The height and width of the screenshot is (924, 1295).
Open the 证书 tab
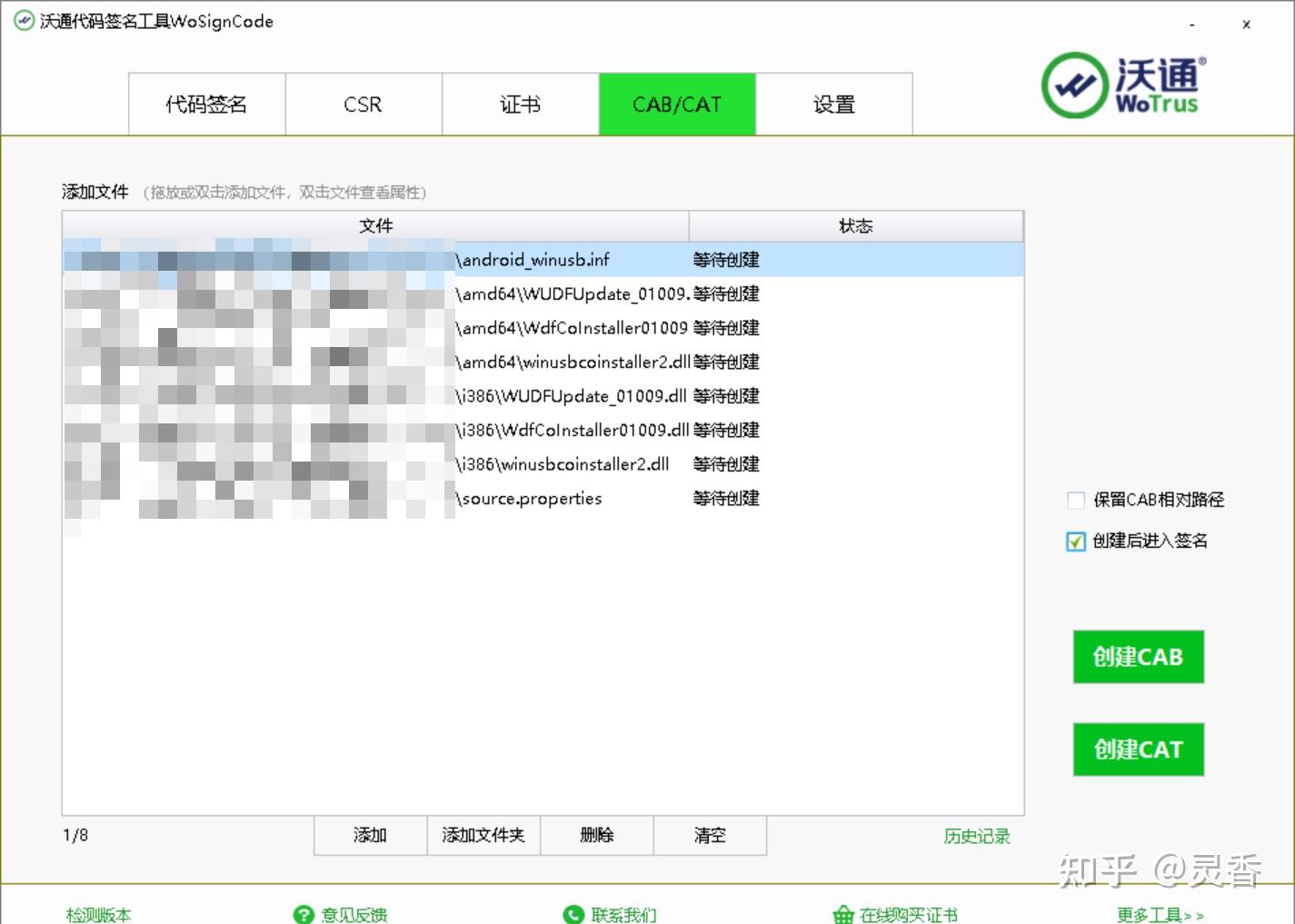coord(521,104)
